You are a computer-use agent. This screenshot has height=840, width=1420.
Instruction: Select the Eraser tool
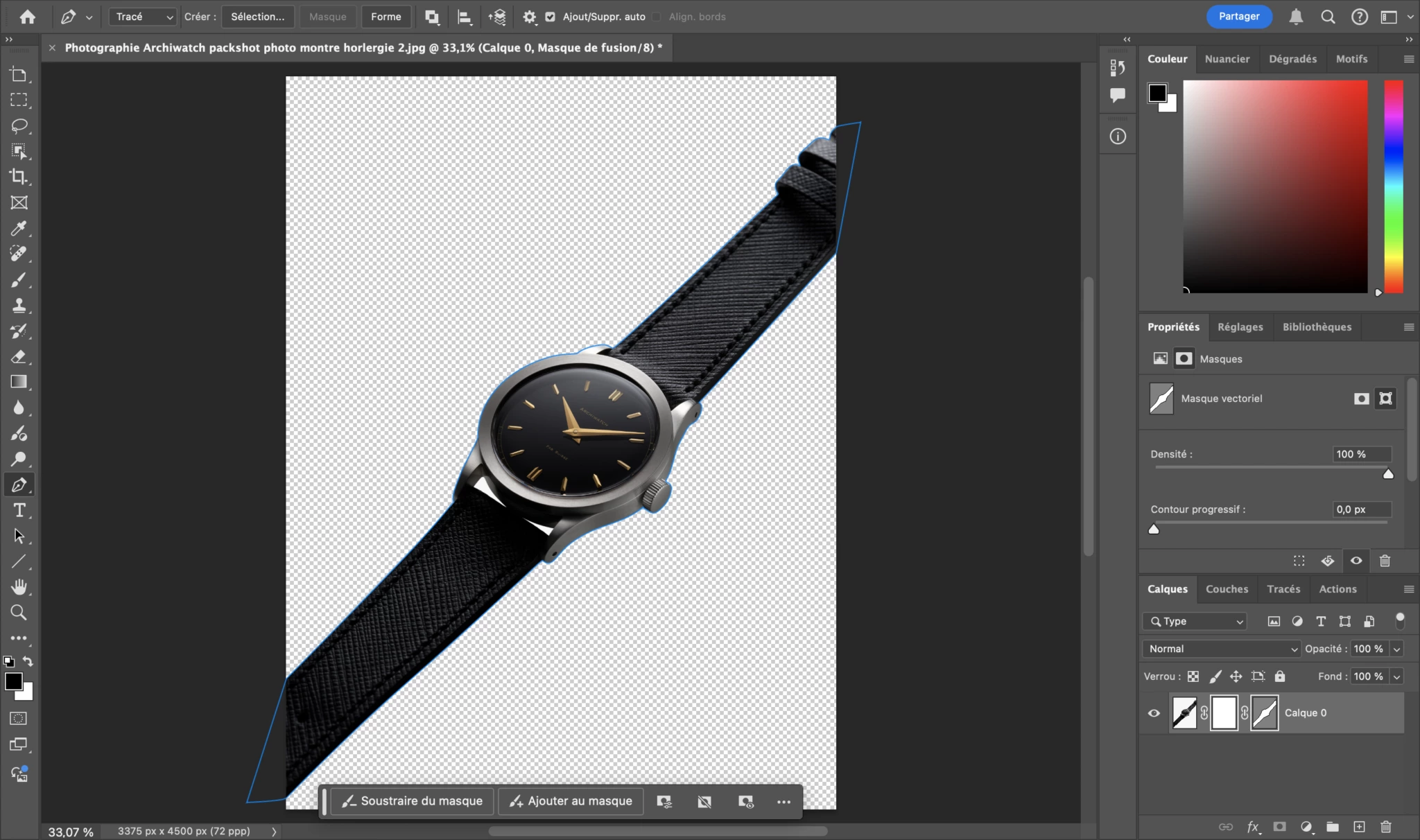pyautogui.click(x=19, y=357)
